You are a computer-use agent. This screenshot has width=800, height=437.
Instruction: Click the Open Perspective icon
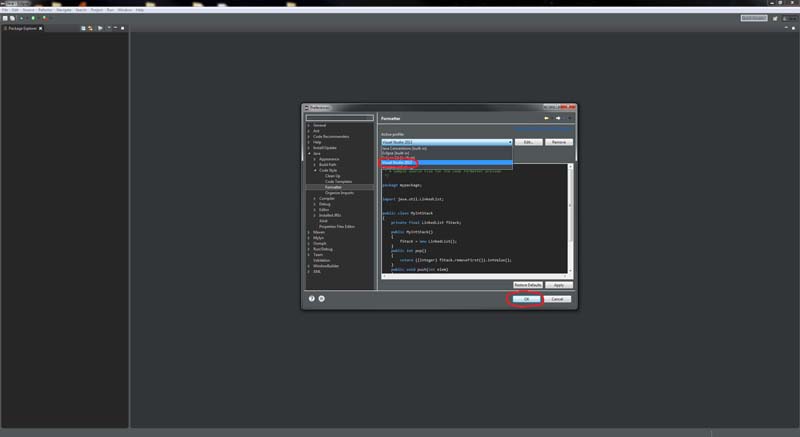(x=775, y=18)
